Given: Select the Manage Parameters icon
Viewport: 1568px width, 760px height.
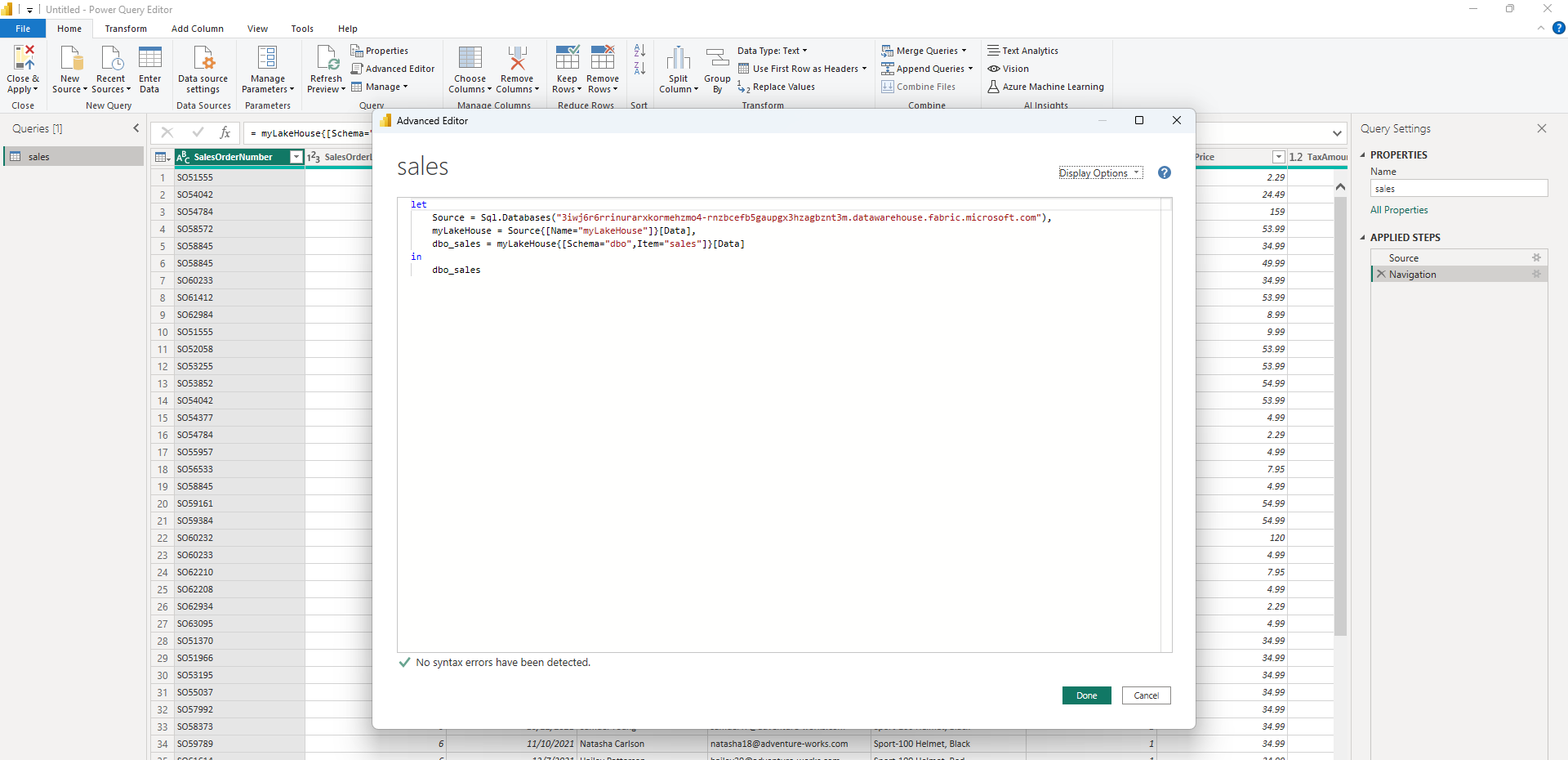Looking at the screenshot, I should pos(268,68).
